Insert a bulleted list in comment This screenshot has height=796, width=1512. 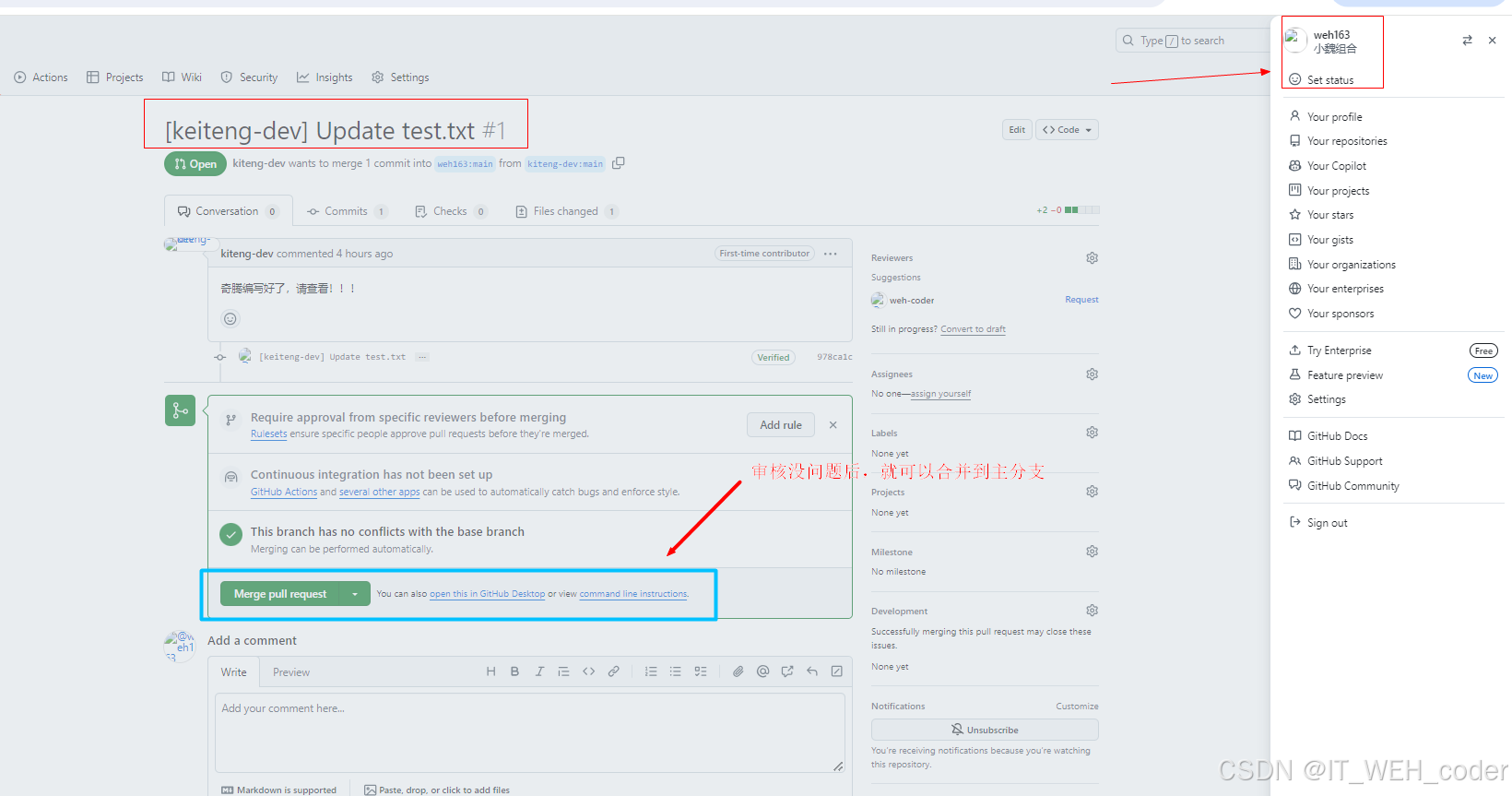pyautogui.click(x=676, y=671)
